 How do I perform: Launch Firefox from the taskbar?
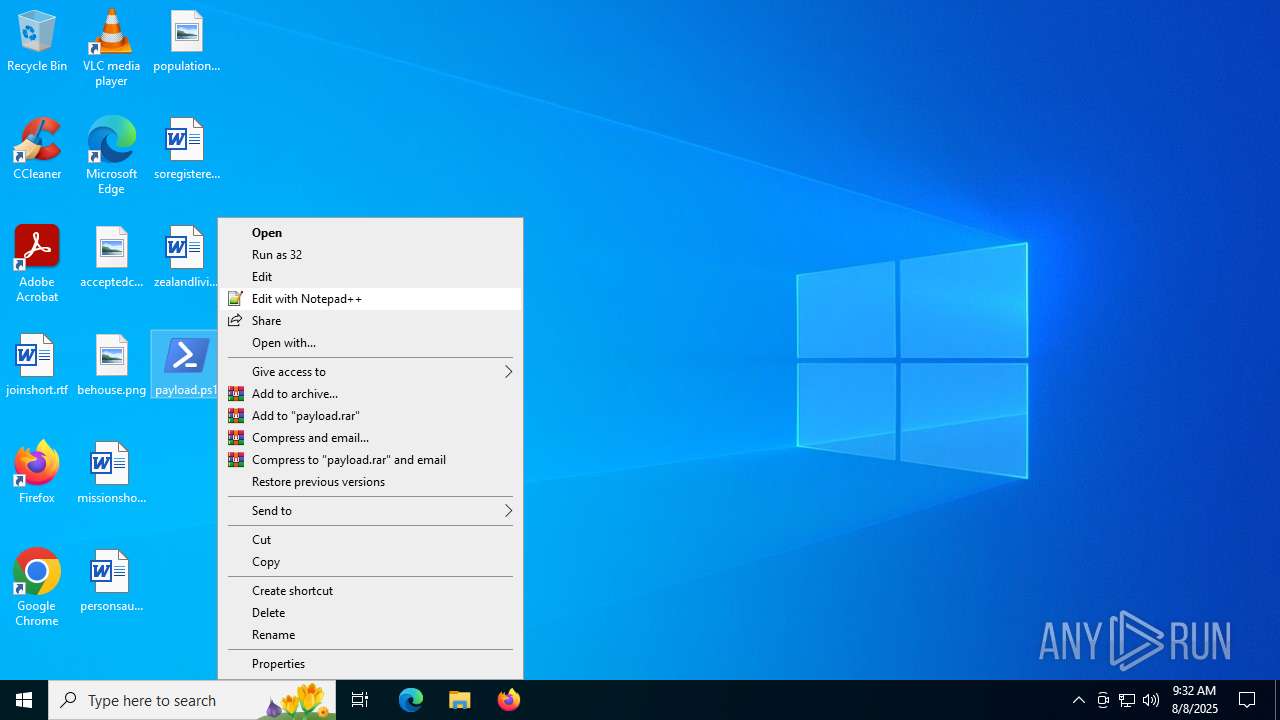point(509,700)
